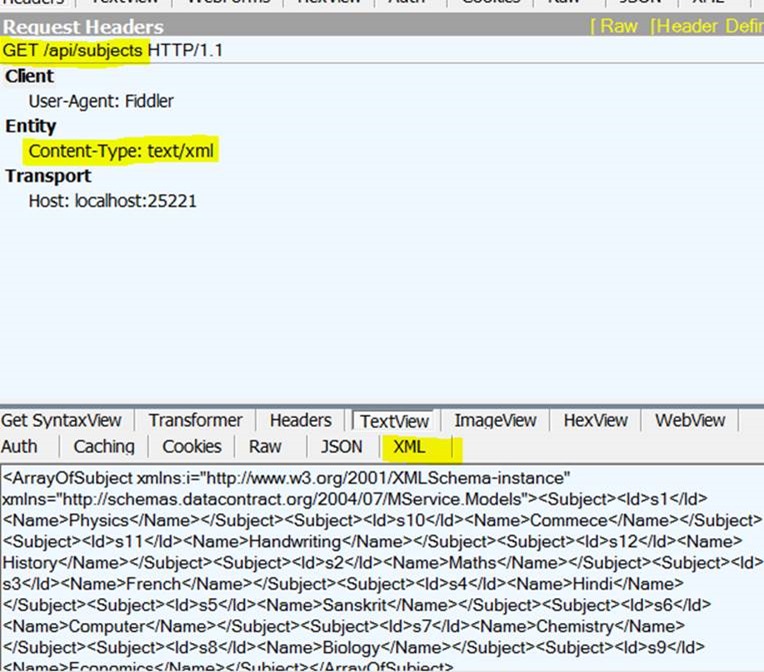
Task: Show the response Raw tab
Action: click(x=265, y=446)
